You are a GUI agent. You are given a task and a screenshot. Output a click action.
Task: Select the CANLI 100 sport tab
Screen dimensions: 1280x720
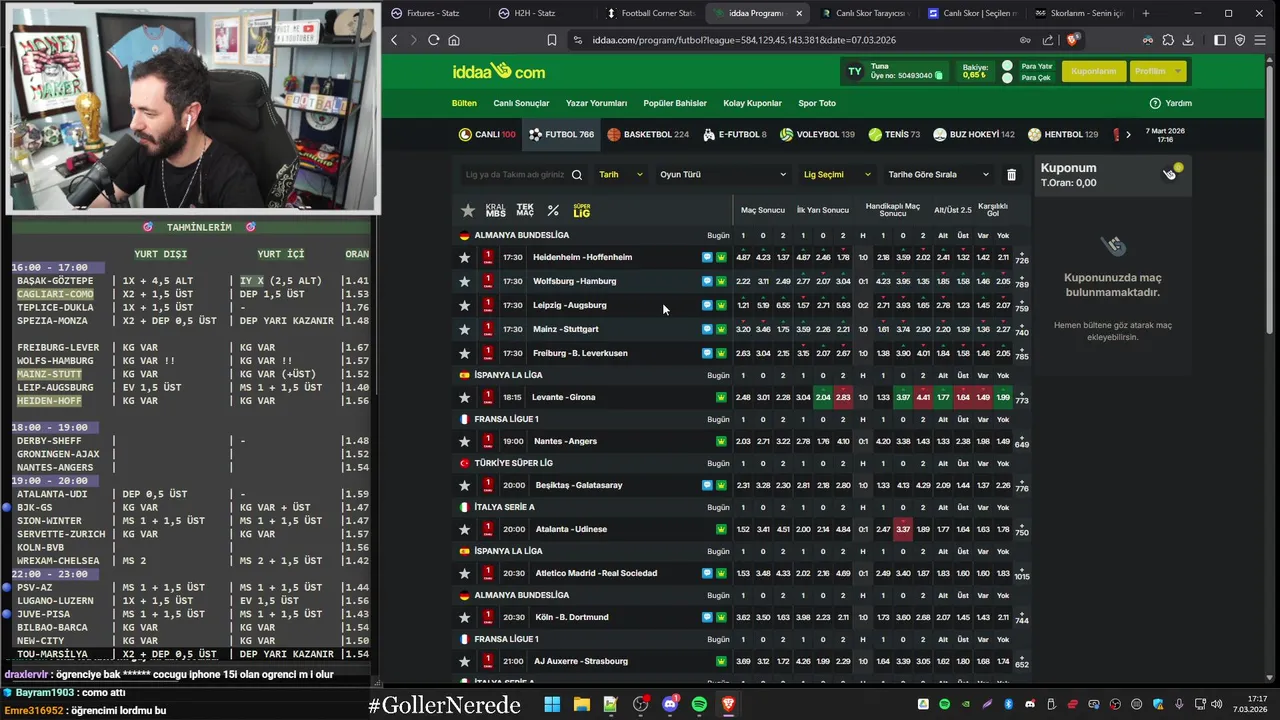pos(487,134)
